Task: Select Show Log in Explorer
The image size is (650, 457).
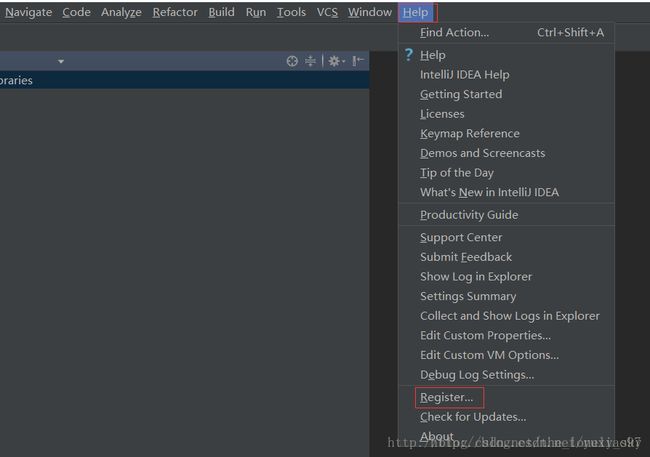Action: pyautogui.click(x=506, y=277)
